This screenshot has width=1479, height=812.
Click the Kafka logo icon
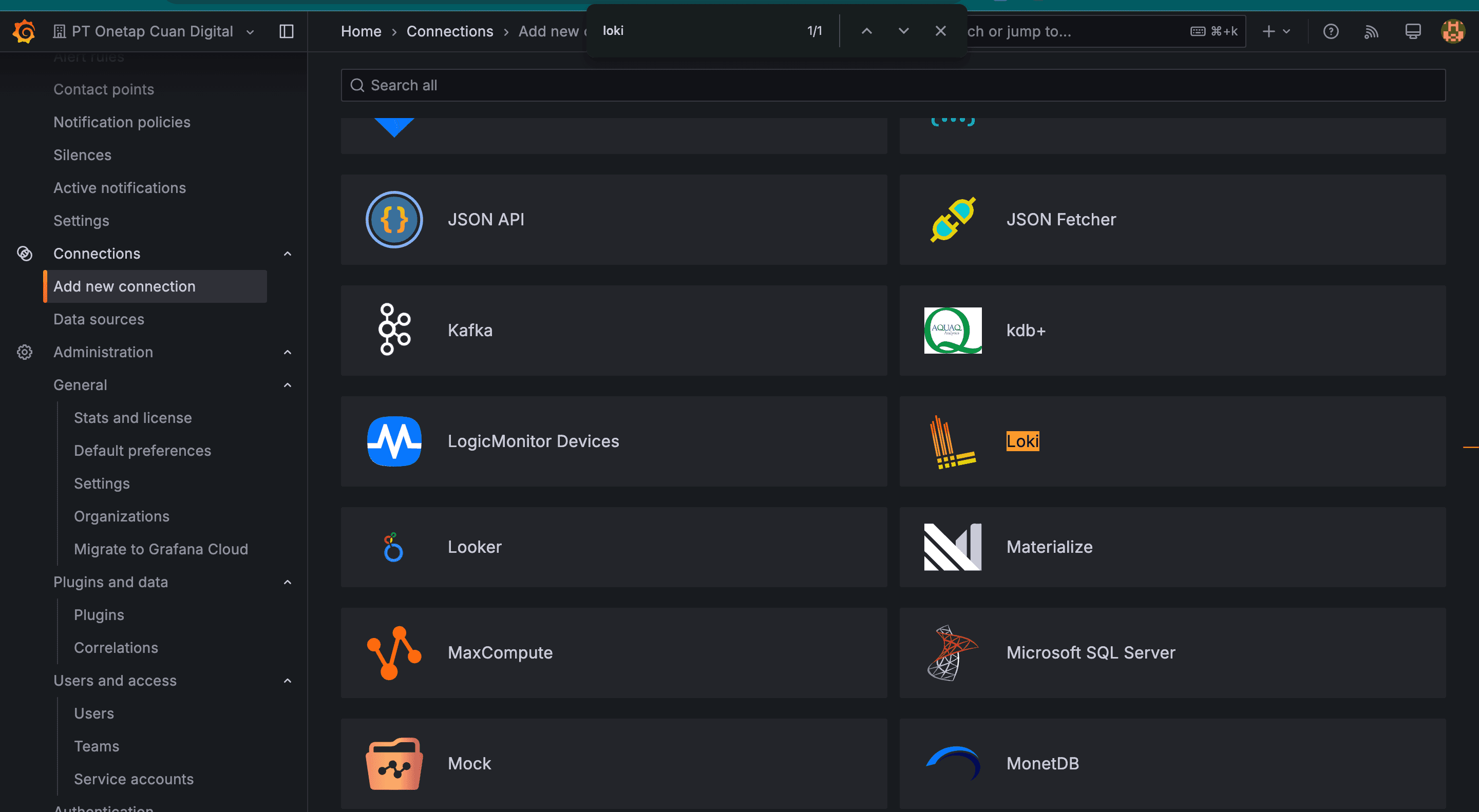pos(394,330)
